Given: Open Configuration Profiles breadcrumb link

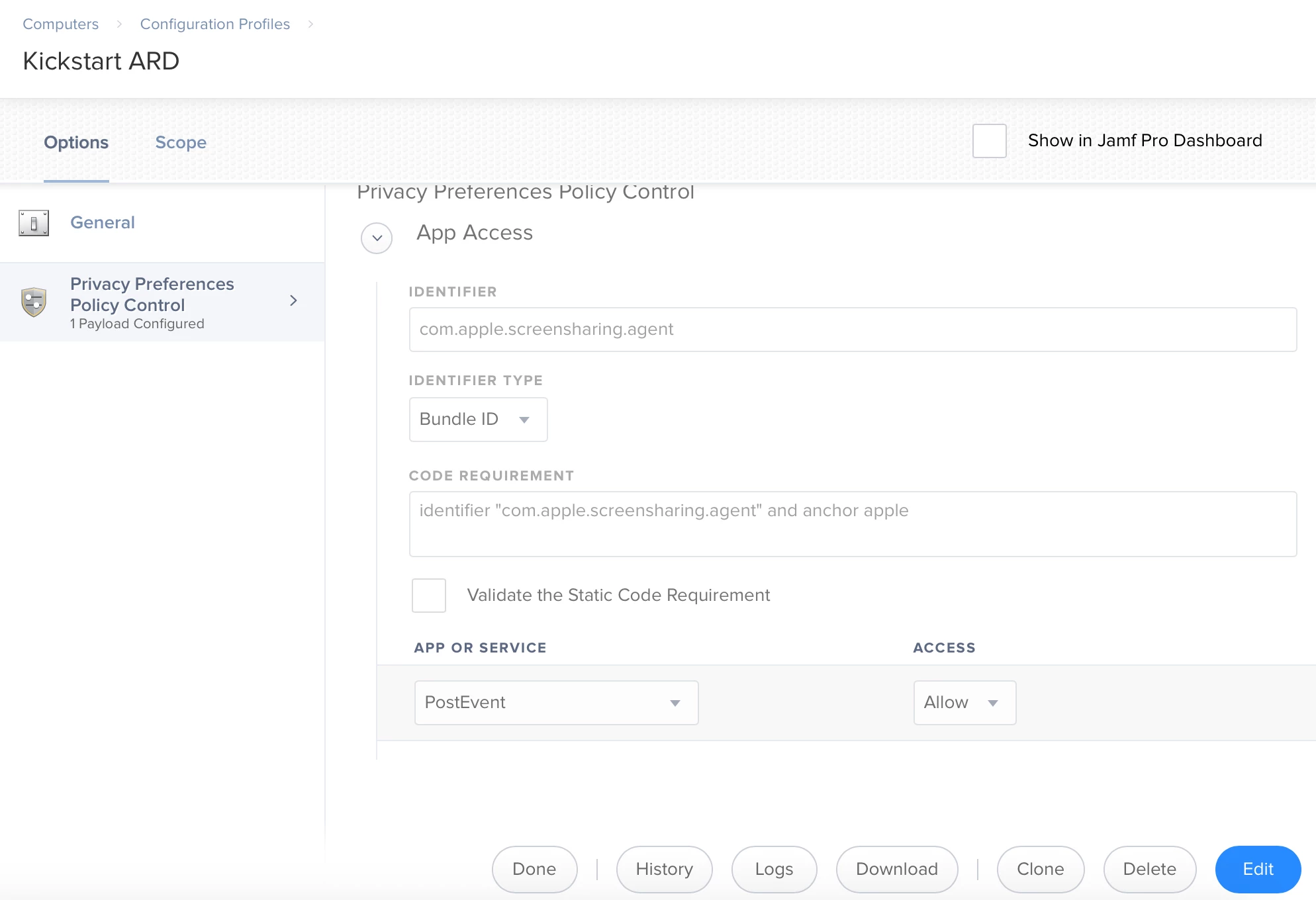Looking at the screenshot, I should pyautogui.click(x=215, y=24).
